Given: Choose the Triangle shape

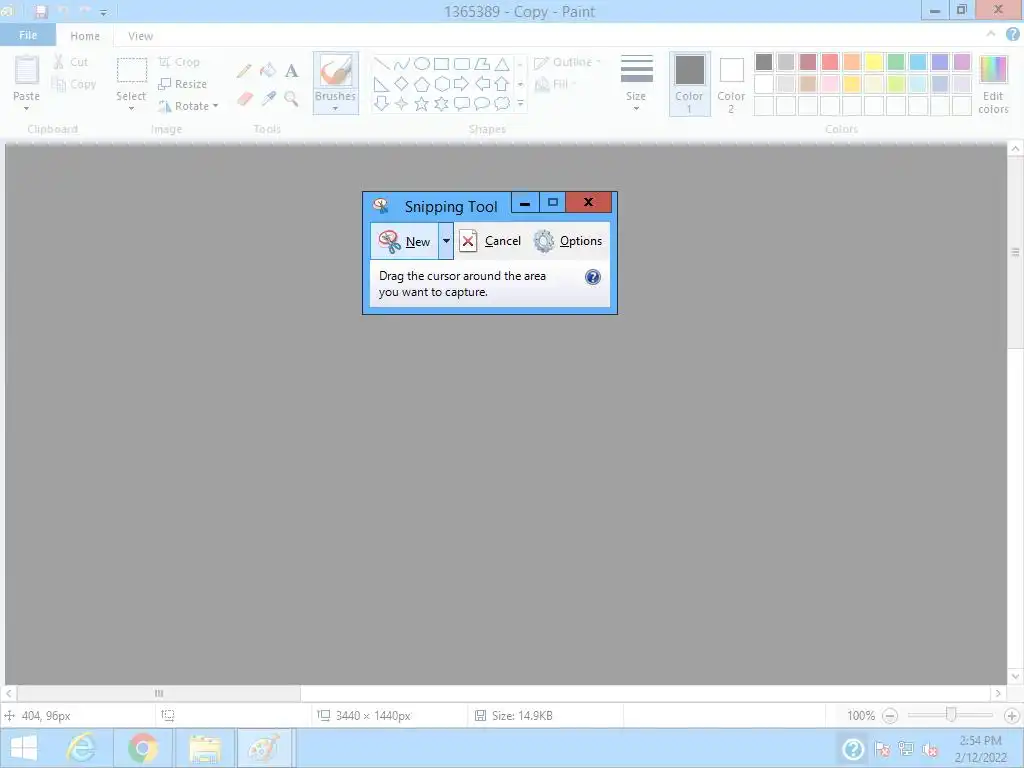Looking at the screenshot, I should tap(502, 64).
